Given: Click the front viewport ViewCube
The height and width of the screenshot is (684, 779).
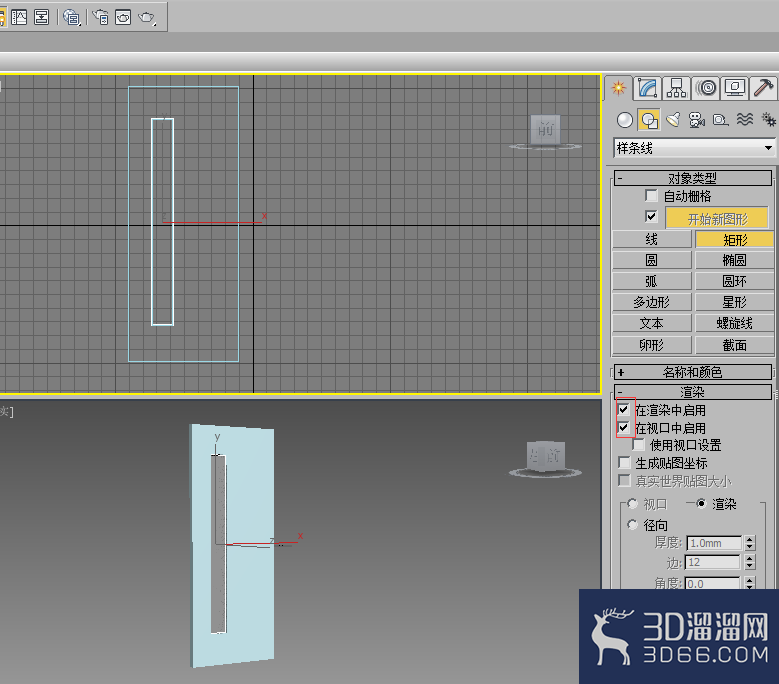Looking at the screenshot, I should click(x=545, y=130).
